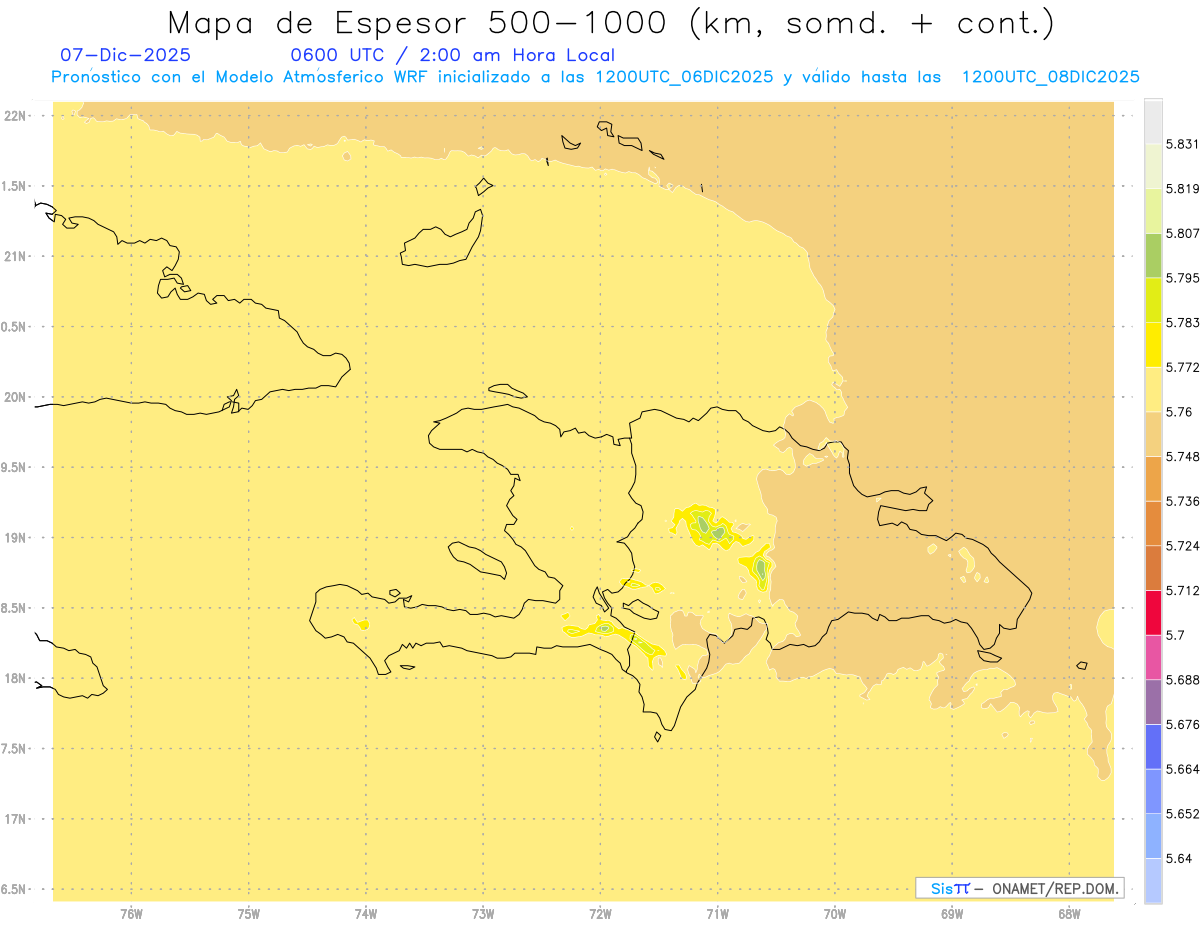Click the "73W" longitude label
Viewport: 1200px width, 927px height.
[483, 913]
